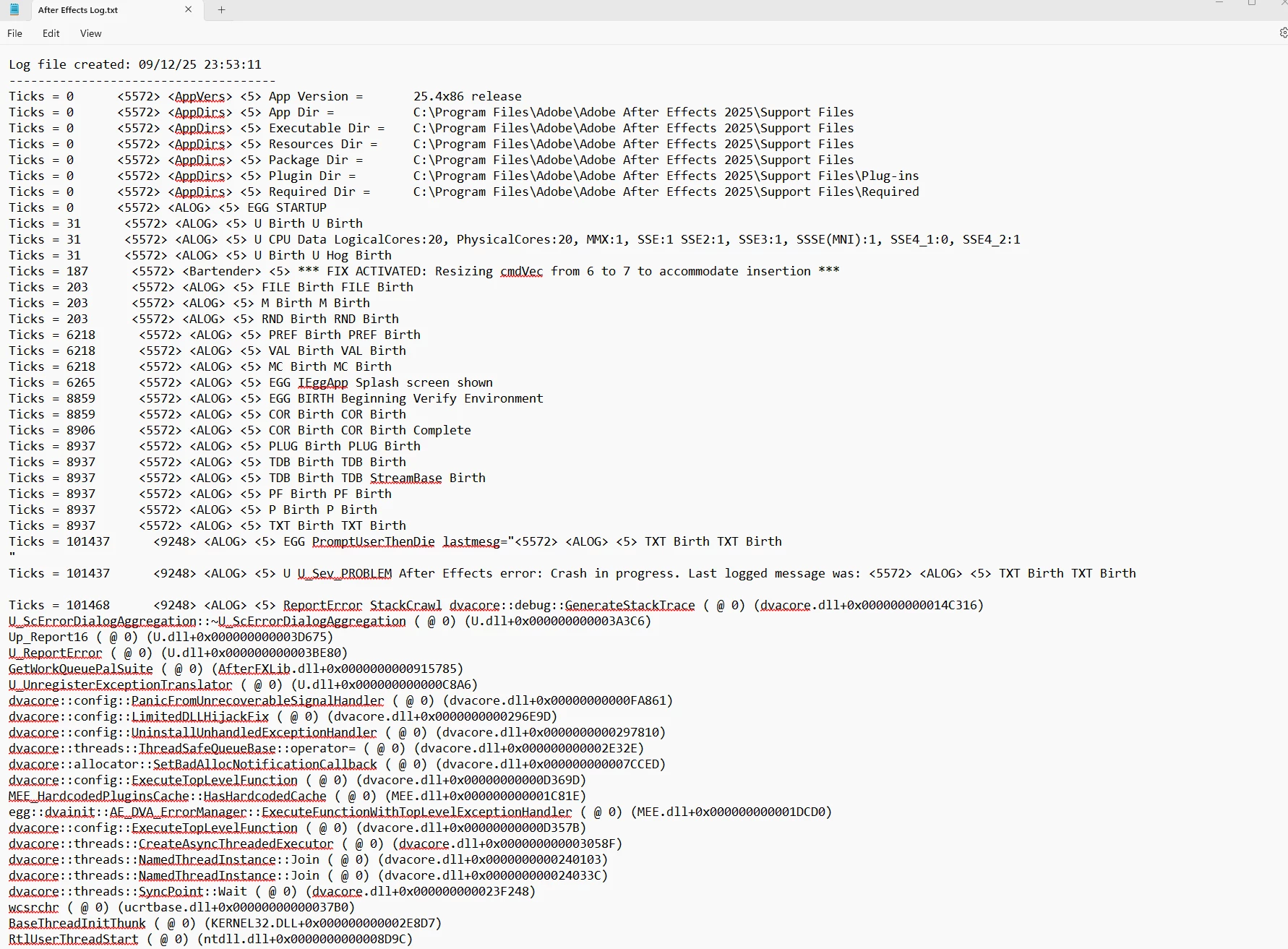Image resolution: width=1288 pixels, height=949 pixels.
Task: Open the Edit menu
Action: point(51,33)
